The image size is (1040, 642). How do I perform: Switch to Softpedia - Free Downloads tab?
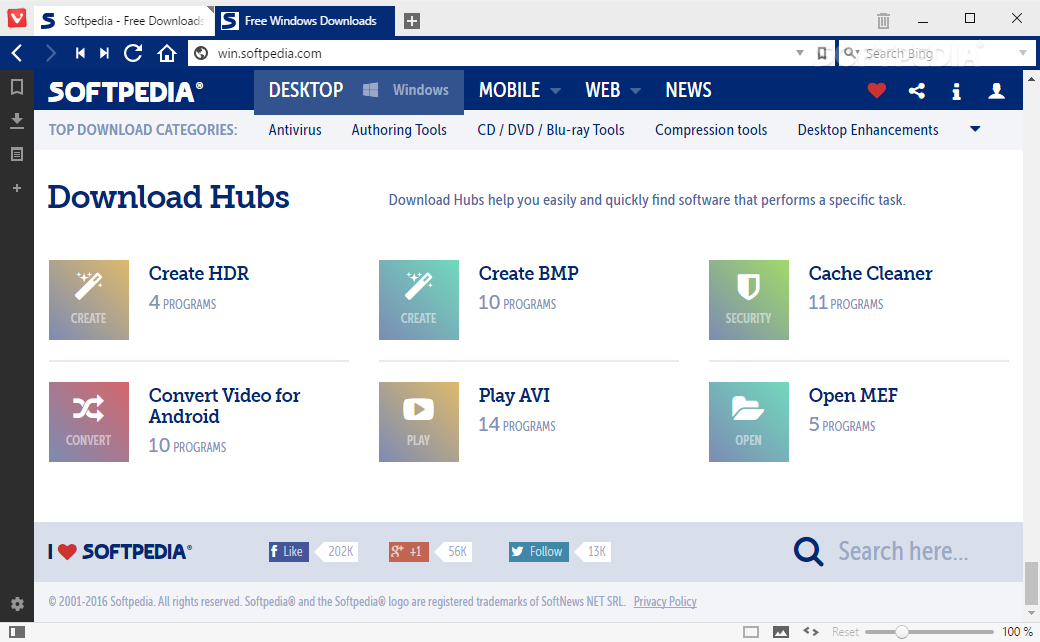pos(123,21)
